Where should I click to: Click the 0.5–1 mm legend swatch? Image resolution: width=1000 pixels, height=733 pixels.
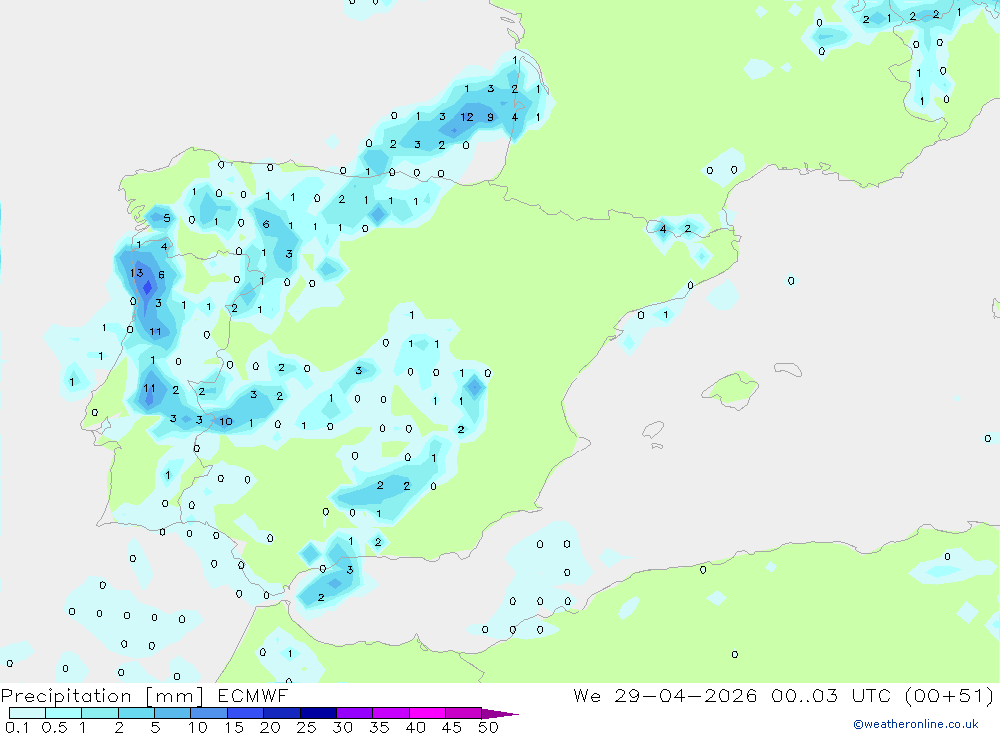64,713
